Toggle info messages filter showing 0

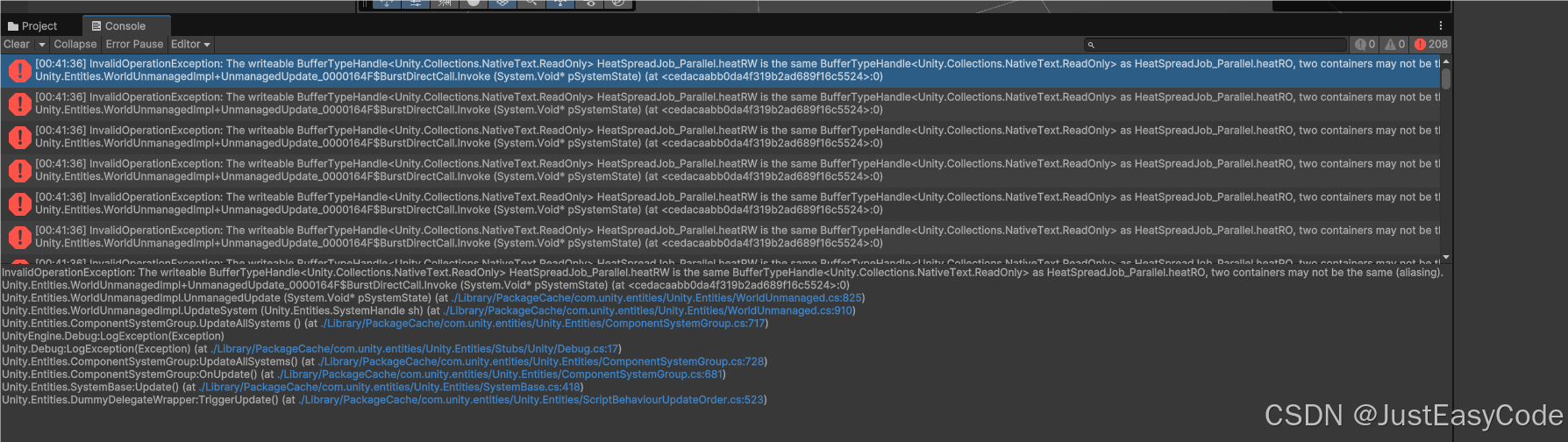[1365, 44]
